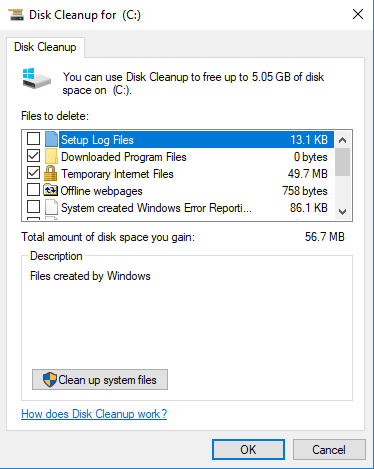This screenshot has width=374, height=469.
Task: Confirm cleanup with the OK button
Action: [248, 450]
